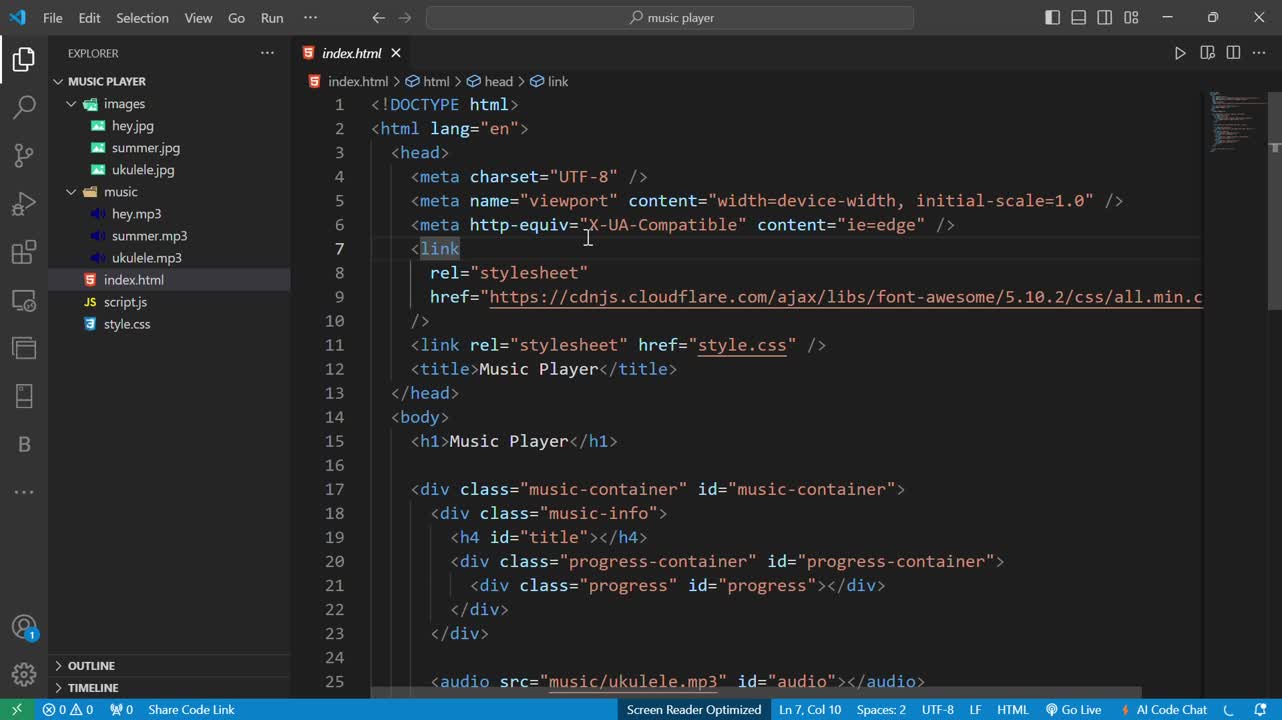The width and height of the screenshot is (1282, 720).
Task: Open the Source Control view
Action: [x=24, y=155]
